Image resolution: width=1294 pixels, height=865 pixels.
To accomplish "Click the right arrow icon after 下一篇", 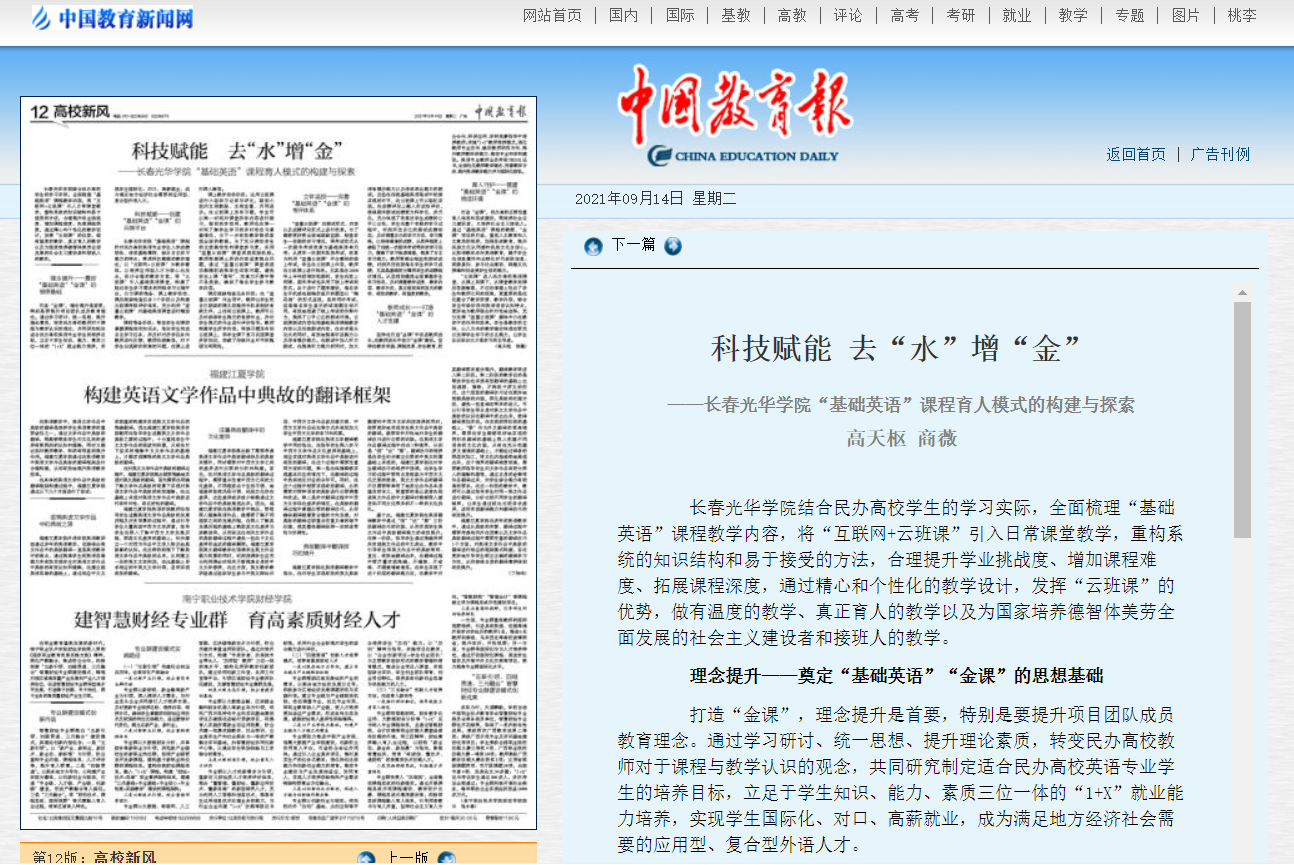I will coord(673,246).
